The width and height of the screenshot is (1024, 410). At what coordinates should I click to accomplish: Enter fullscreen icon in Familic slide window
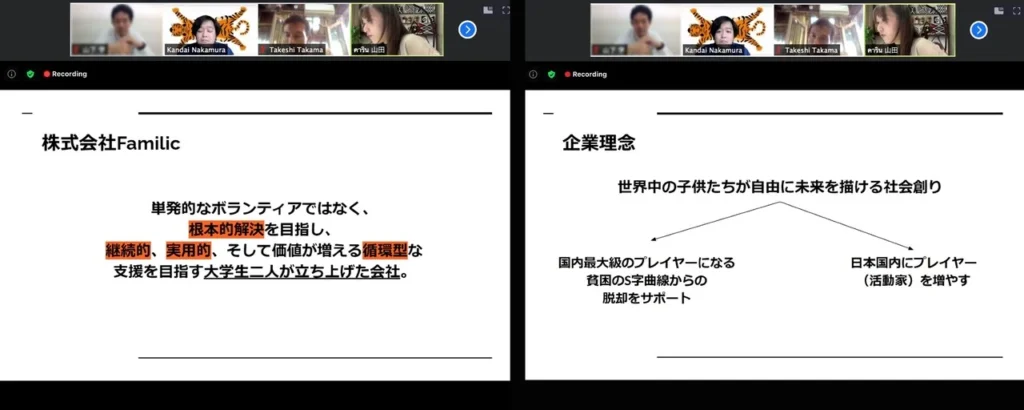506,10
